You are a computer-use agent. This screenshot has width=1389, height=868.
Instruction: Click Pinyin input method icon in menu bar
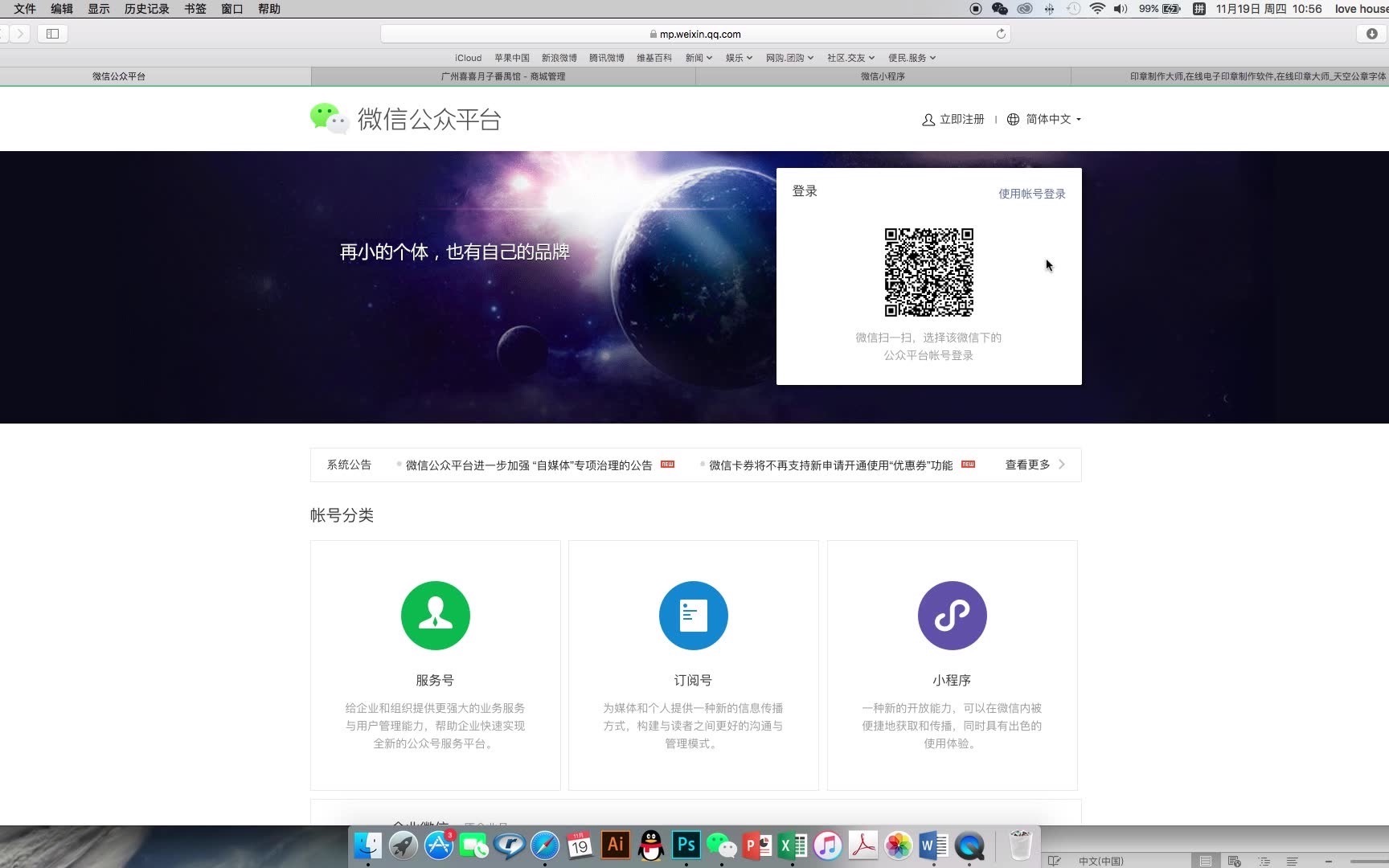(1199, 9)
